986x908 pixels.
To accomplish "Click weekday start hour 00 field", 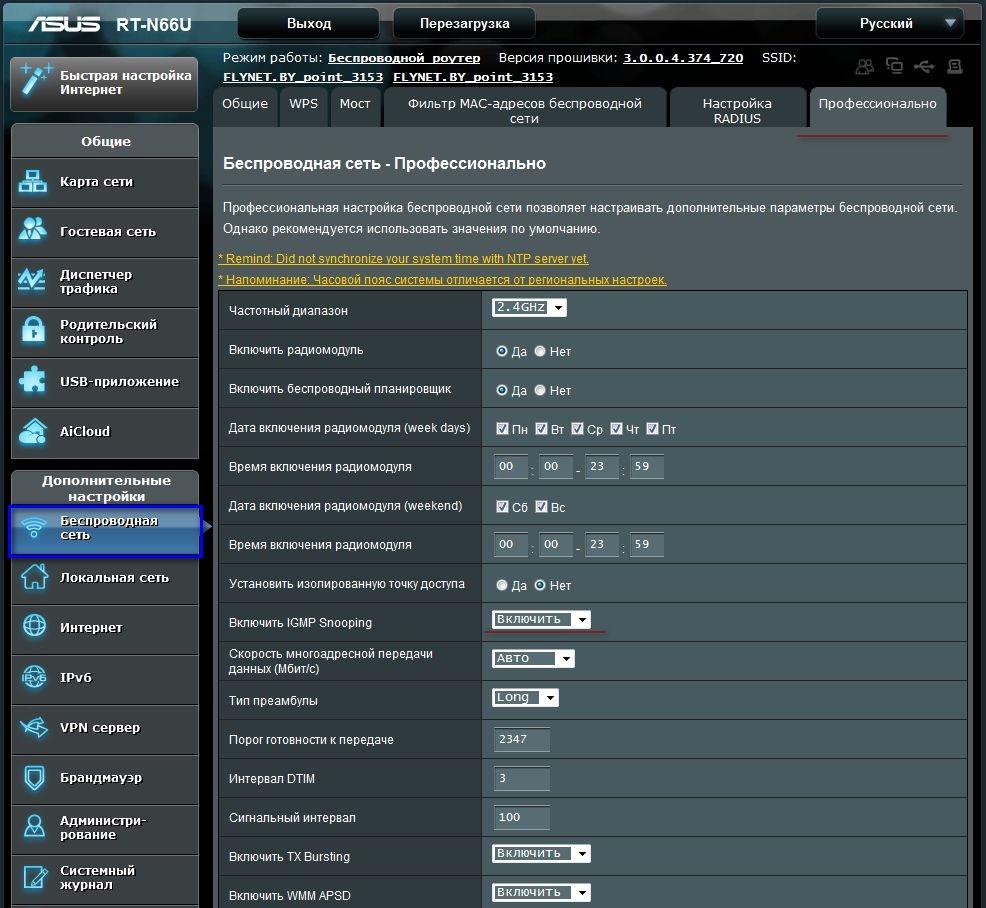I will [510, 467].
